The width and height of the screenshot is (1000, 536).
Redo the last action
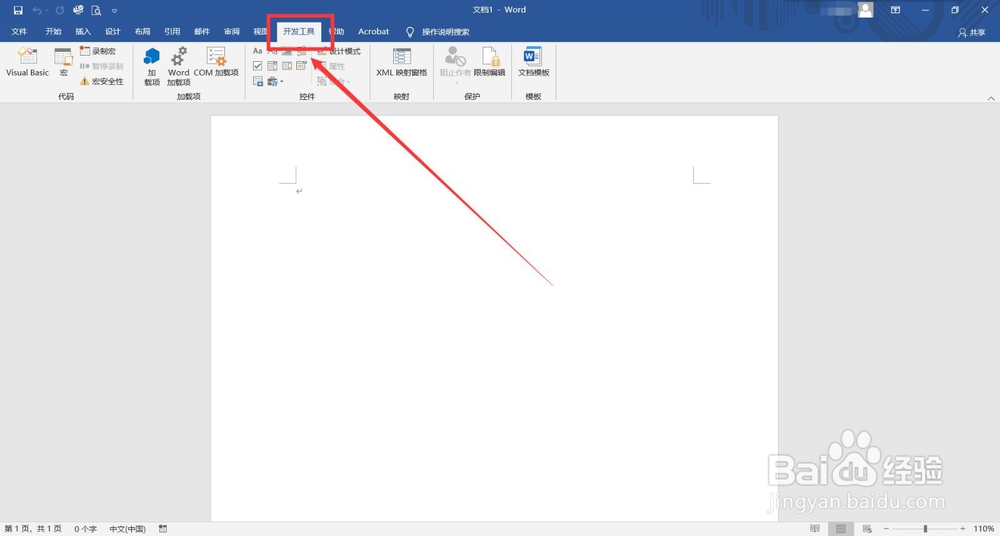pos(59,10)
